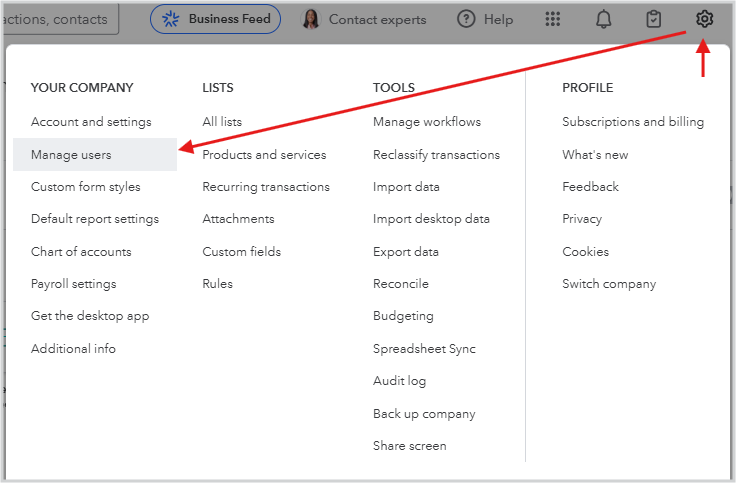
Task: Click the search transactions, contacts field
Action: point(60,19)
